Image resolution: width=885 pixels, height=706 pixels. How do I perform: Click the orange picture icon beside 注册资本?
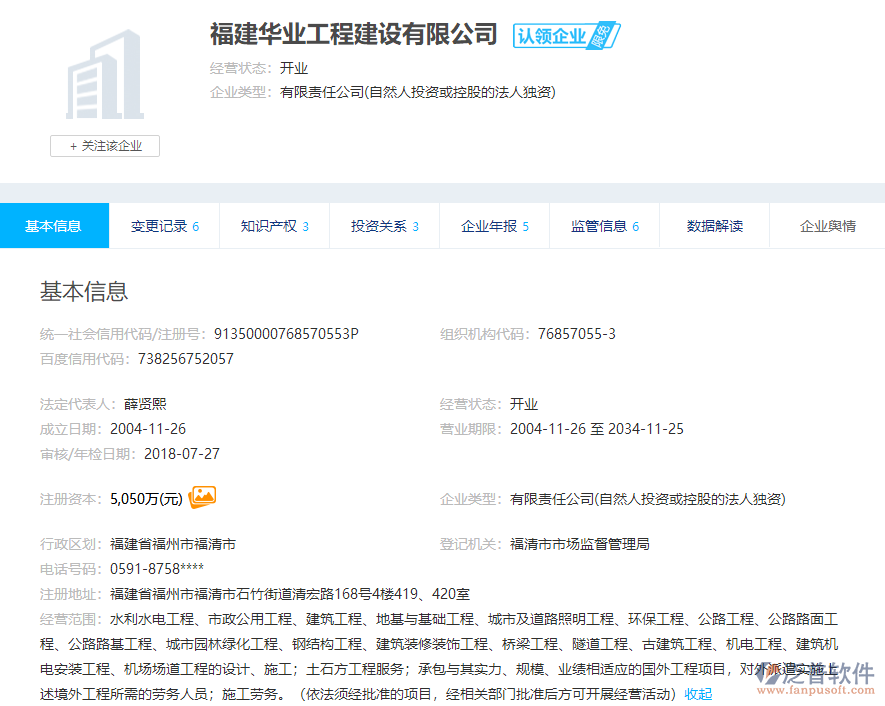(203, 496)
